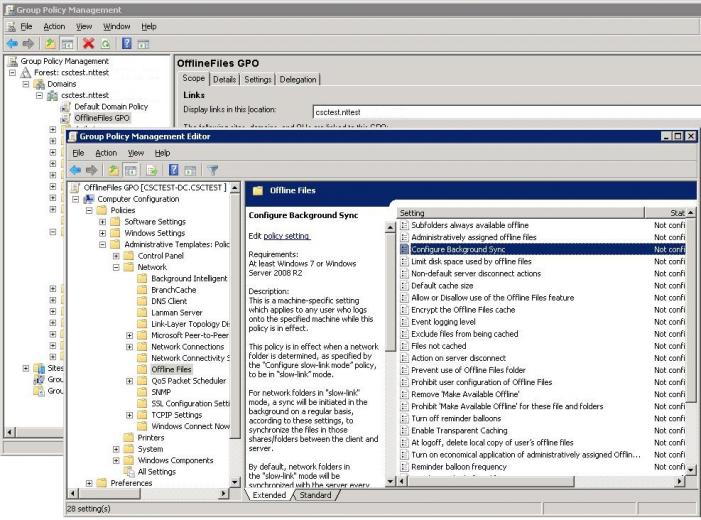Screen dimensions: 701x520
Task: Click the Editor tree scroll-up arrow
Action: (x=235, y=188)
